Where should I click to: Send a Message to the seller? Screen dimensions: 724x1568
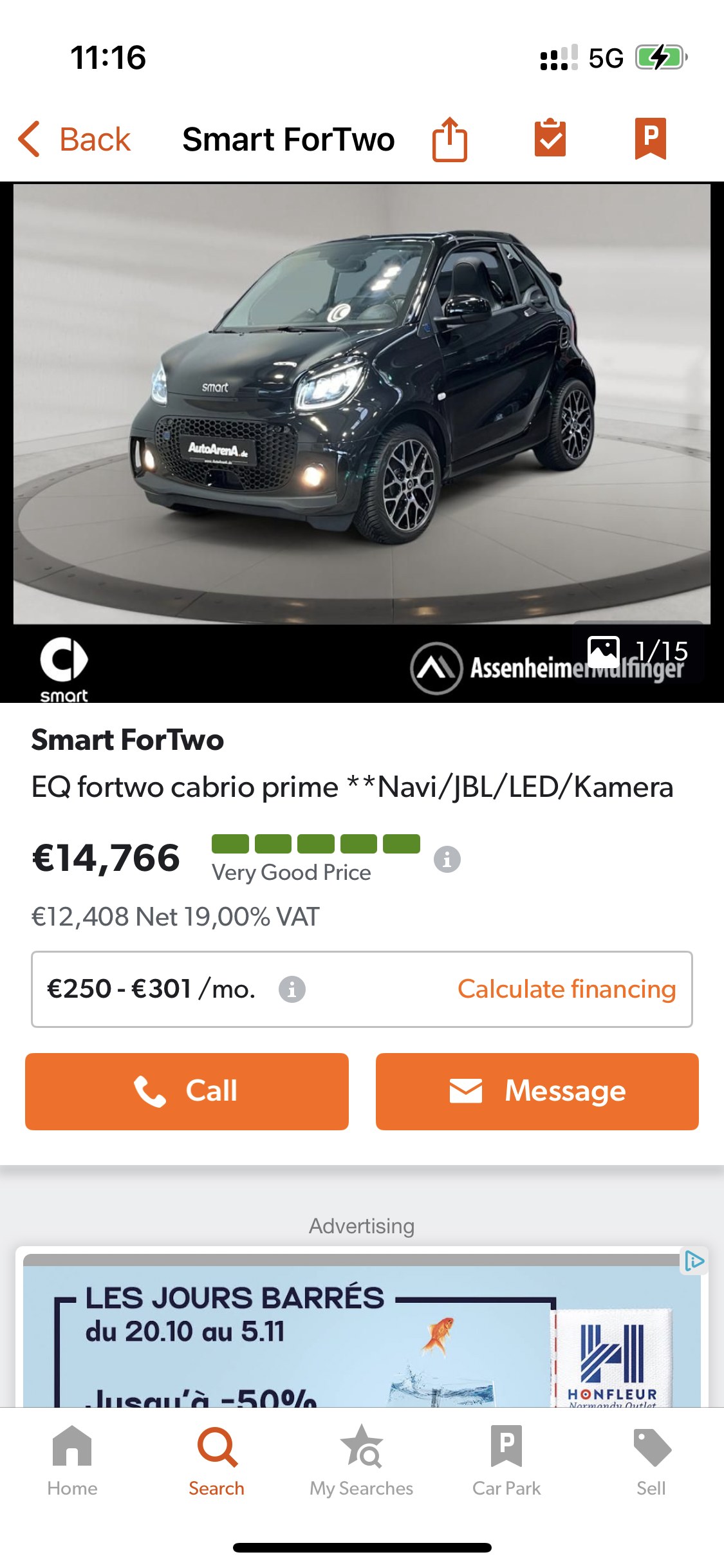[537, 1091]
